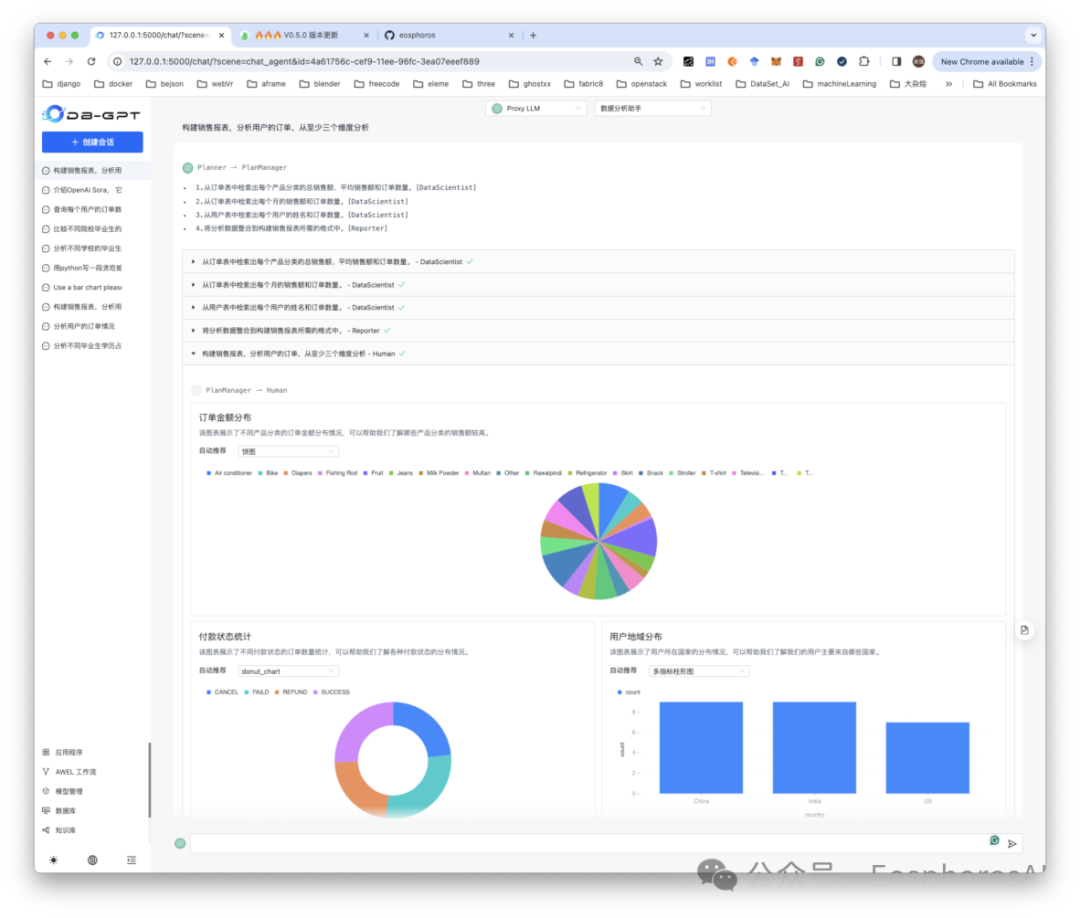The height and width of the screenshot is (918, 1080).
Task: Collapse the sidebar with the indent icon
Action: pyautogui.click(x=132, y=859)
